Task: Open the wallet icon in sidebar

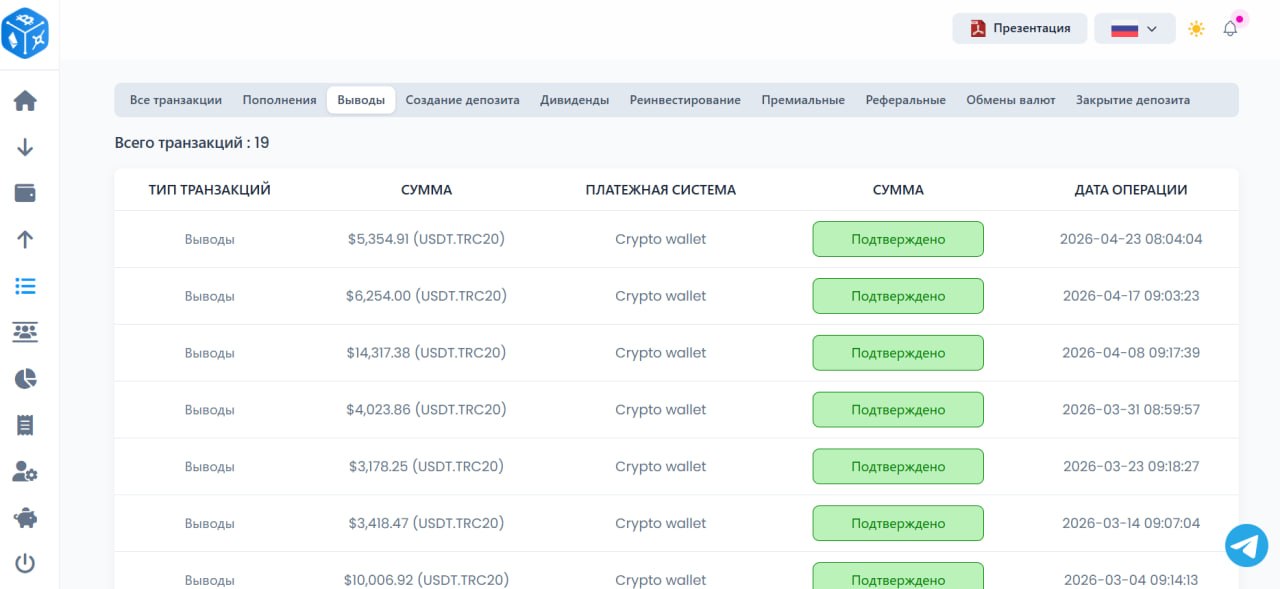Action: [x=25, y=193]
